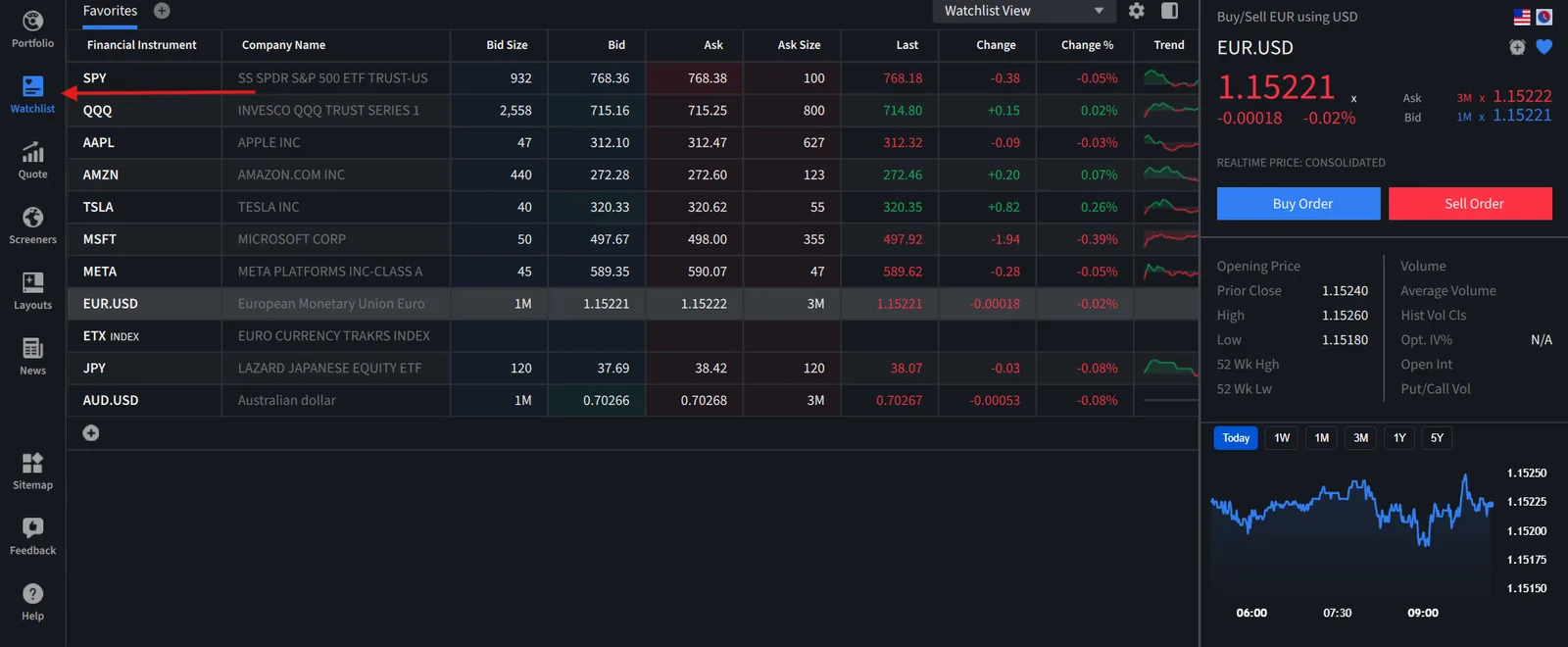The image size is (1568, 647).
Task: Select the QQQ row symbol
Action: [97, 111]
